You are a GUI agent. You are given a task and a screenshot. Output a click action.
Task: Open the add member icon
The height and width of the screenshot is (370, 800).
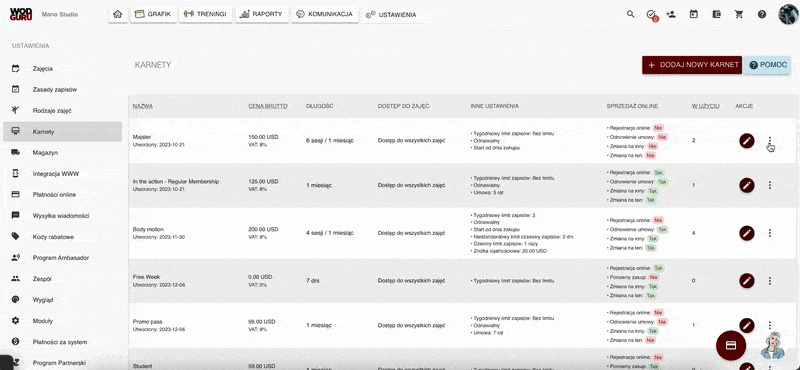tap(671, 14)
